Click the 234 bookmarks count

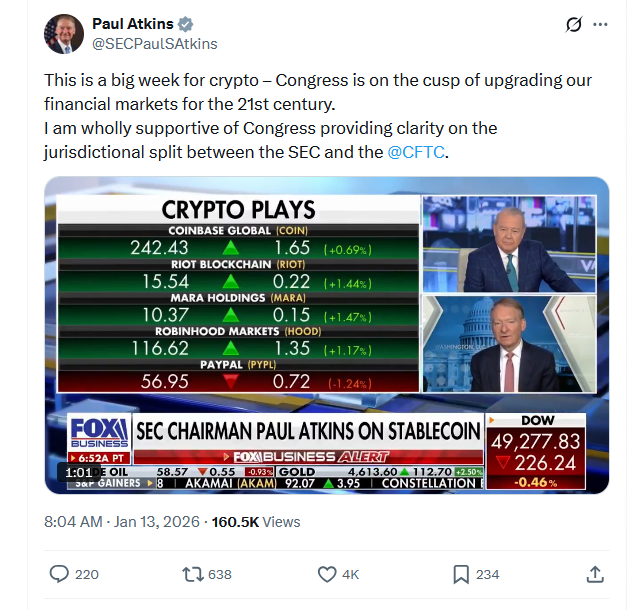(487, 574)
